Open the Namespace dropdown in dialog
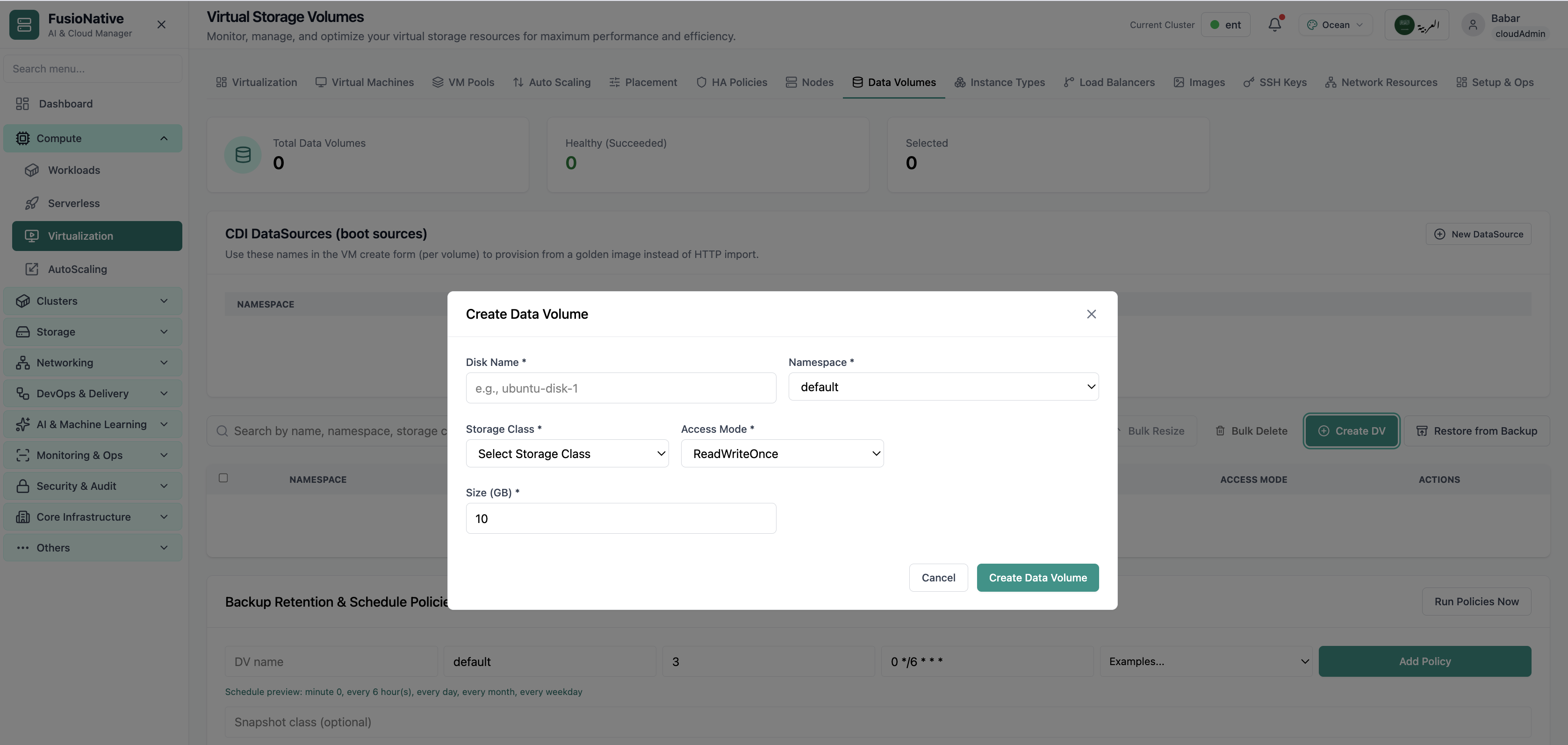This screenshot has height=745, width=1568. pyautogui.click(x=943, y=387)
